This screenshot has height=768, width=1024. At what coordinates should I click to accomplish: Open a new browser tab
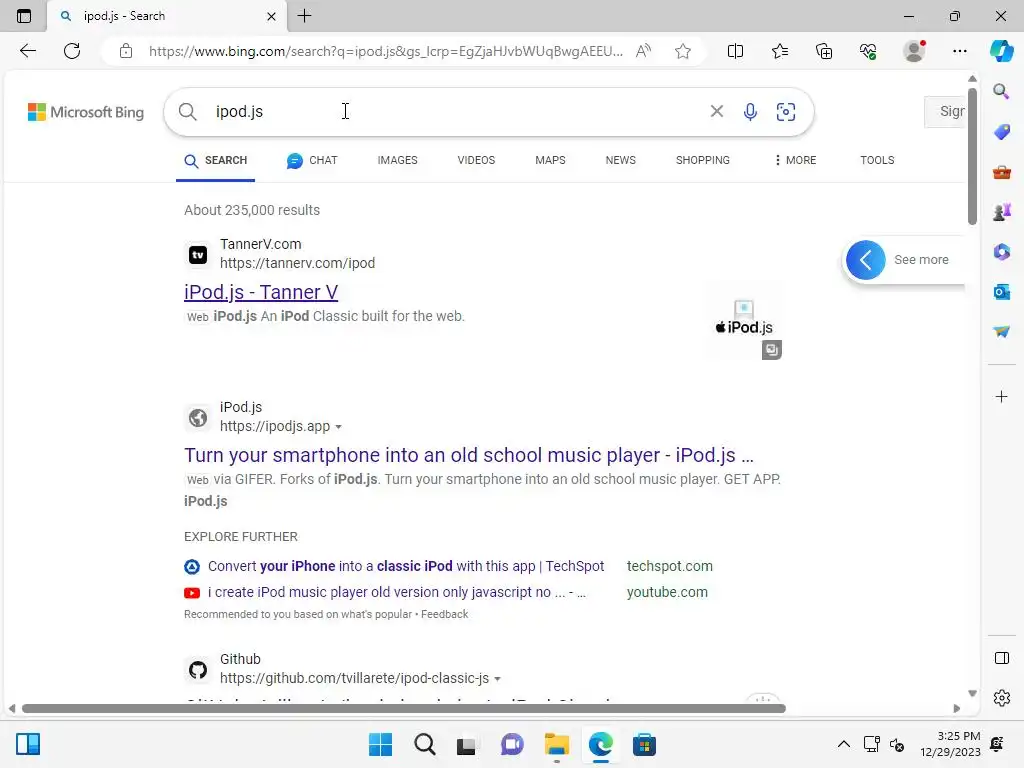point(304,16)
